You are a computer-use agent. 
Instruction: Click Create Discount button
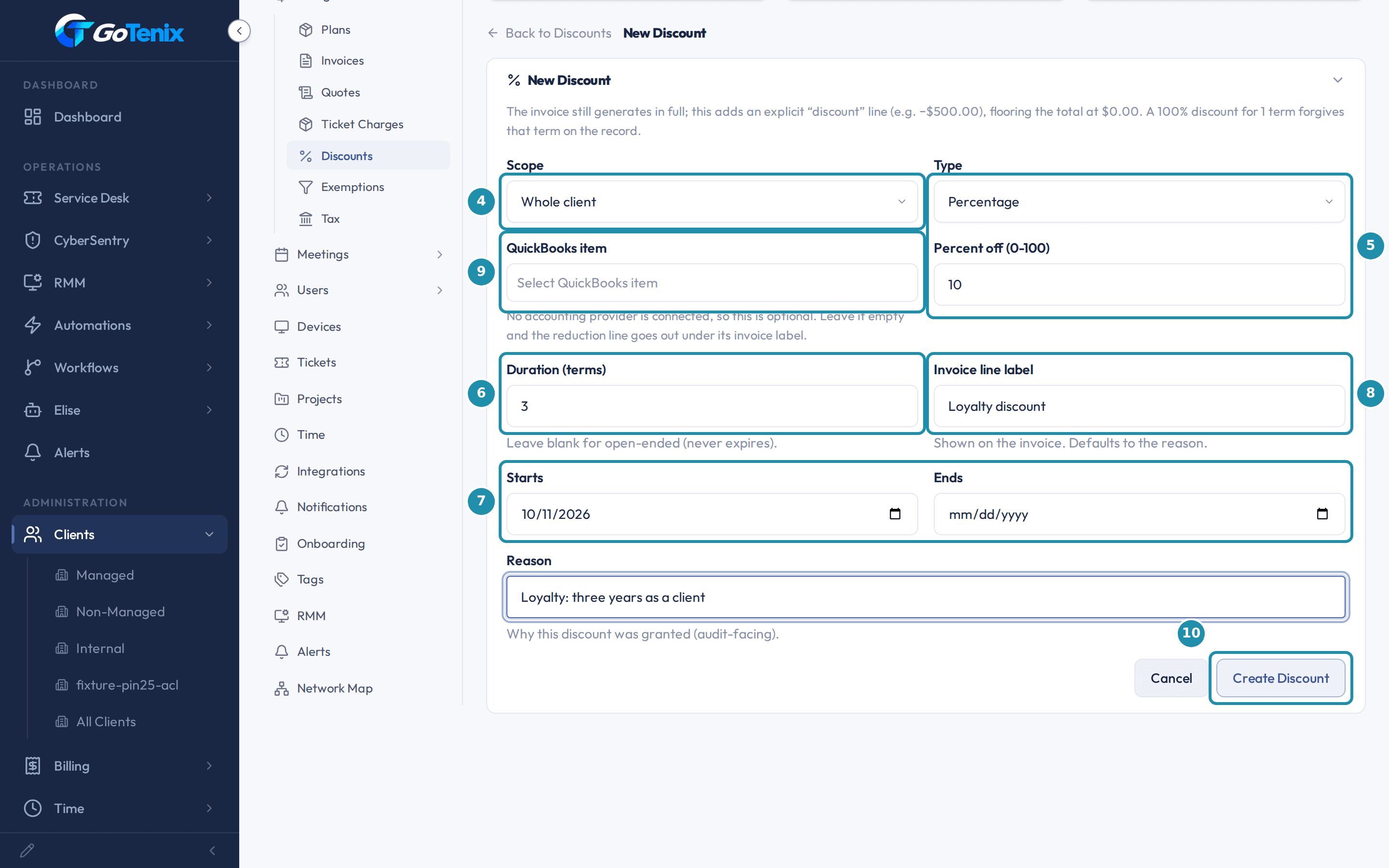click(x=1280, y=678)
